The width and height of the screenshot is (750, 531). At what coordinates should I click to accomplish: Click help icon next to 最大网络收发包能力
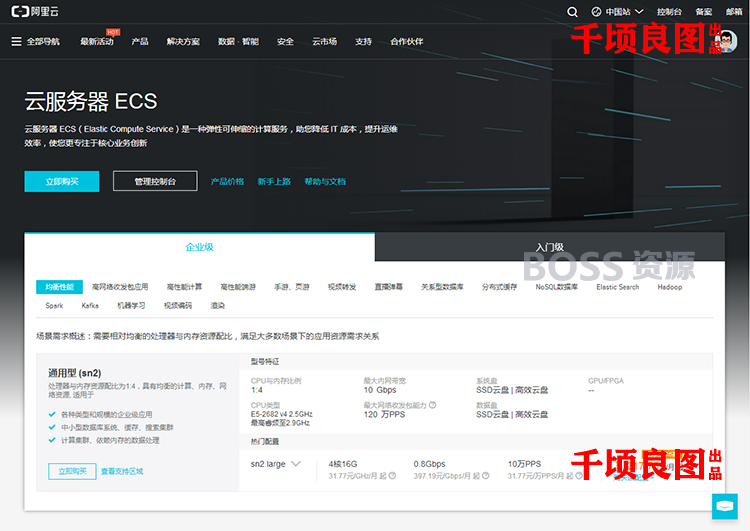click(x=432, y=405)
